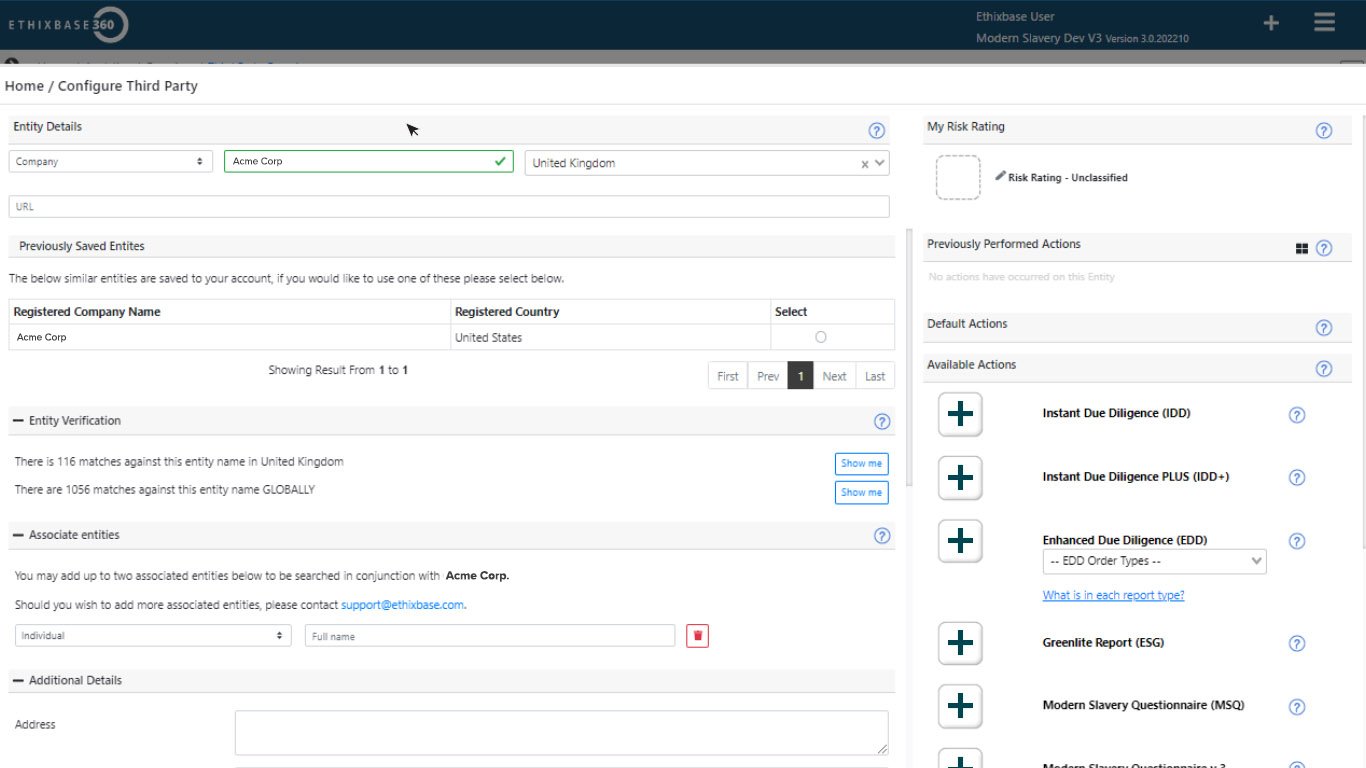This screenshot has height=768, width=1366.
Task: Open the Individual associate type dropdown
Action: (153, 636)
